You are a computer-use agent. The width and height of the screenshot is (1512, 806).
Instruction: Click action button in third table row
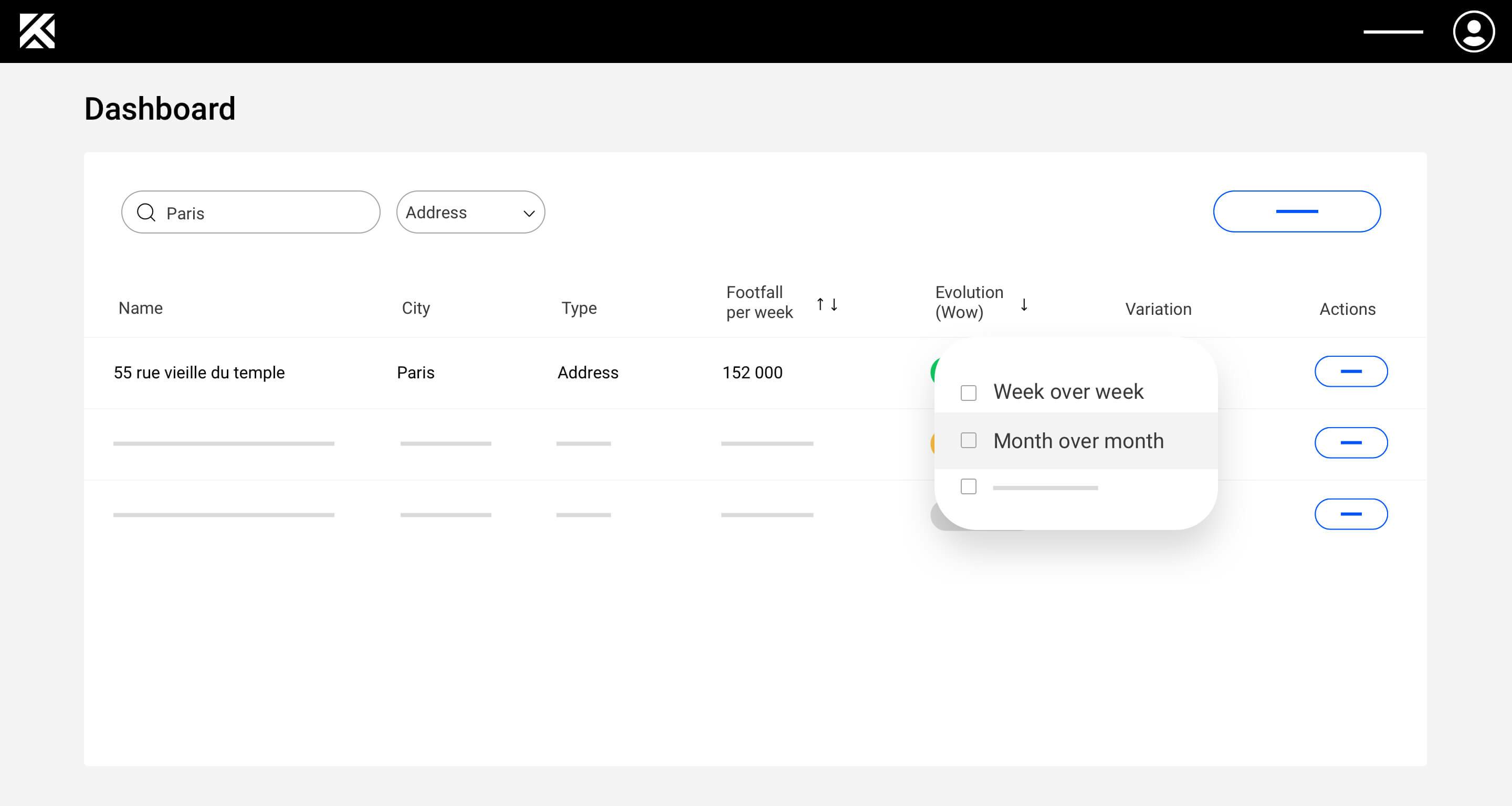(x=1351, y=514)
